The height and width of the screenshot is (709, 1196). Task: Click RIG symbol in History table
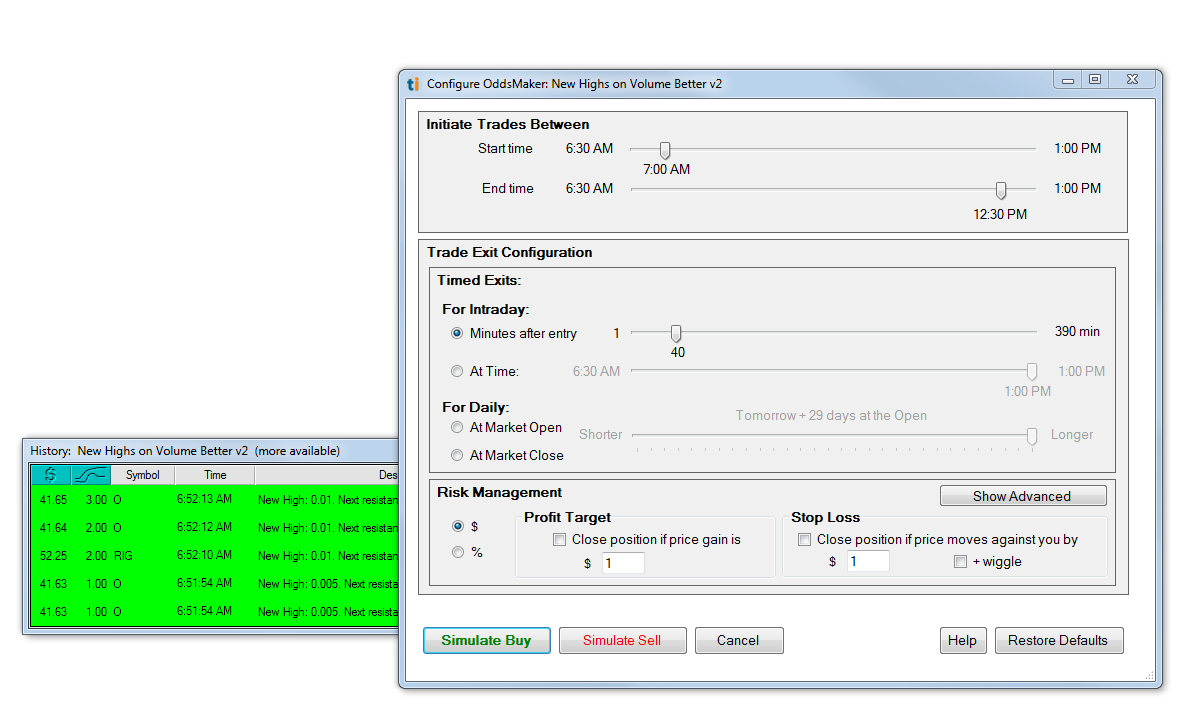(x=124, y=556)
